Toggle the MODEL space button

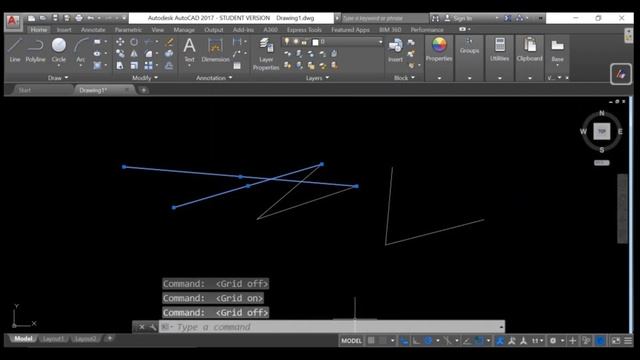[351, 340]
